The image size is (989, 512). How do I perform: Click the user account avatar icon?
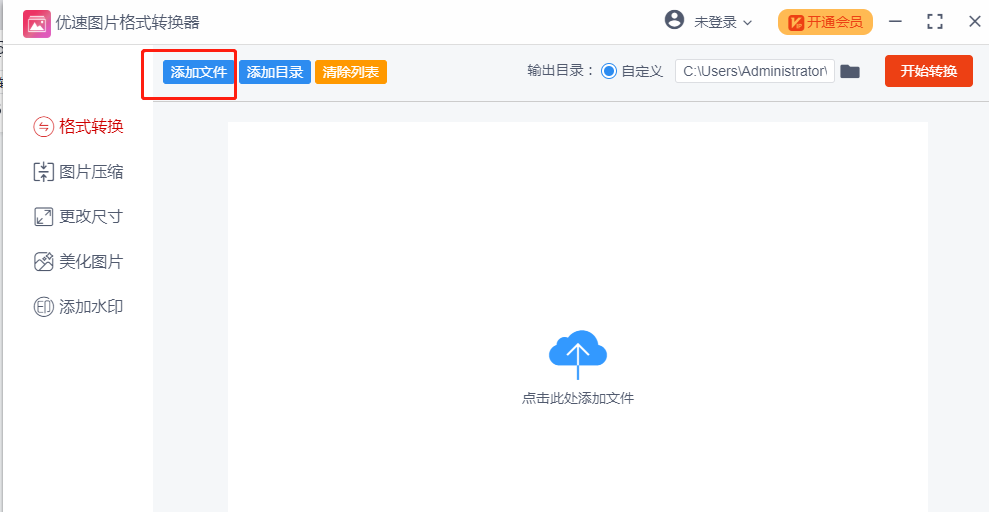tap(674, 20)
